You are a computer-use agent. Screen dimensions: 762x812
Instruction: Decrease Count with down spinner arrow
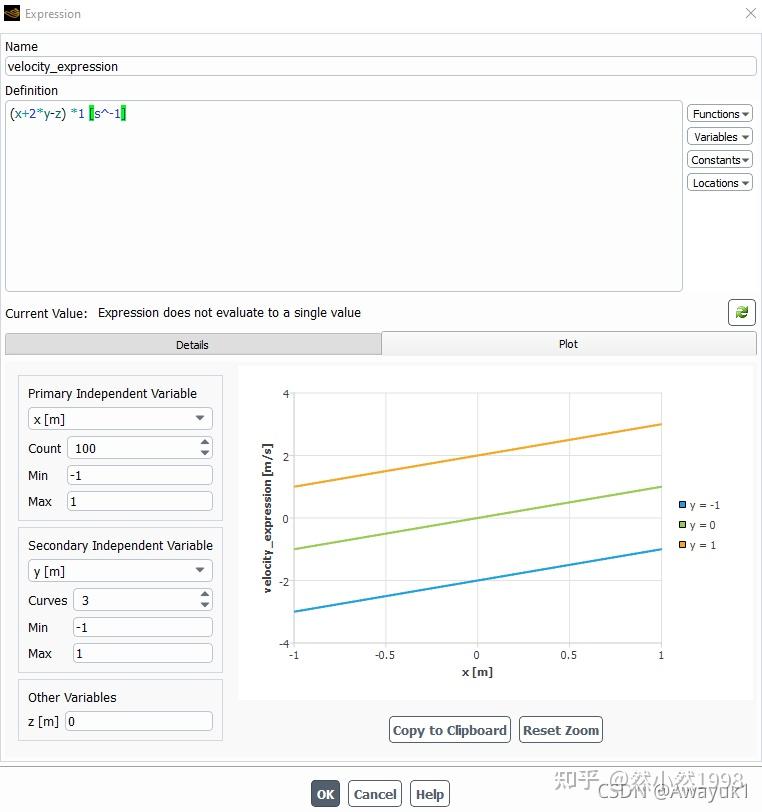[x=205, y=453]
